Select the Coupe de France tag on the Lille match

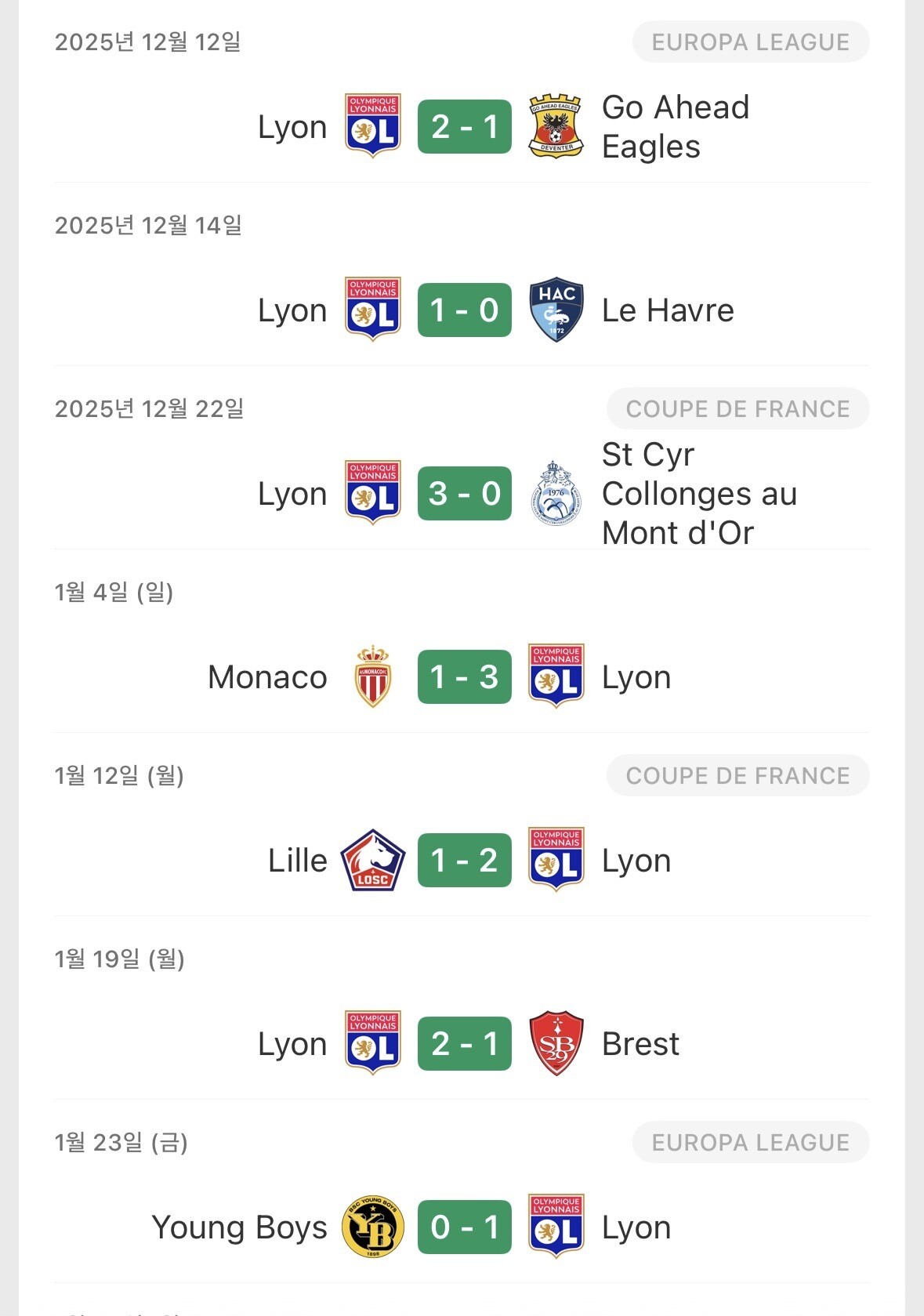click(x=737, y=775)
